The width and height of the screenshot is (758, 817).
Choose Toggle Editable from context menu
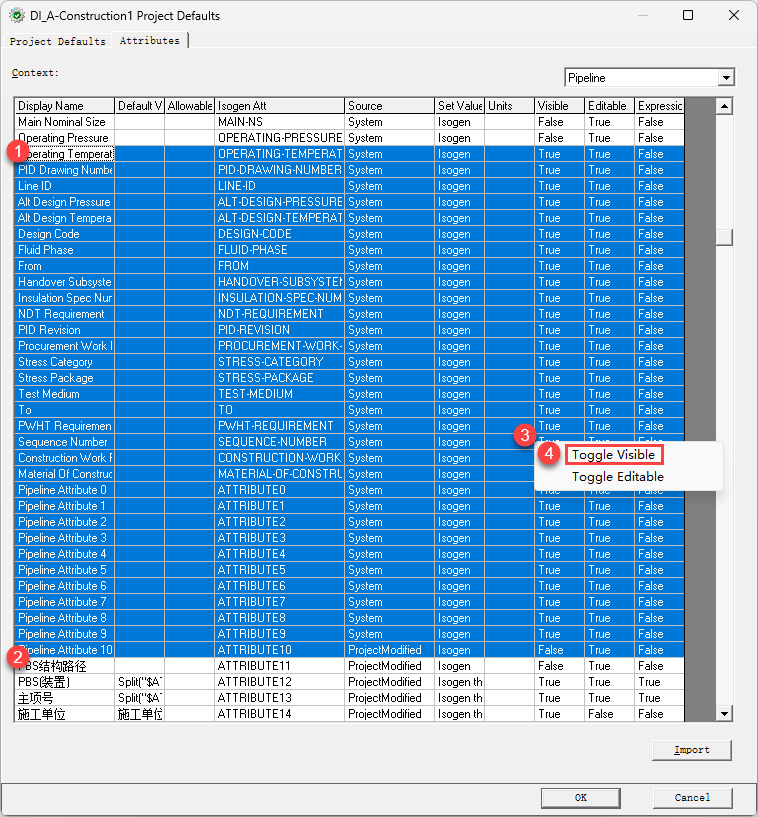pyautogui.click(x=617, y=477)
